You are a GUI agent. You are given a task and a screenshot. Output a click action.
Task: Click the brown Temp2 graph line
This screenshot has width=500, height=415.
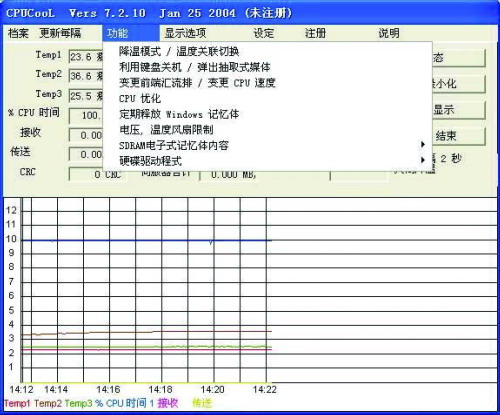point(147,332)
